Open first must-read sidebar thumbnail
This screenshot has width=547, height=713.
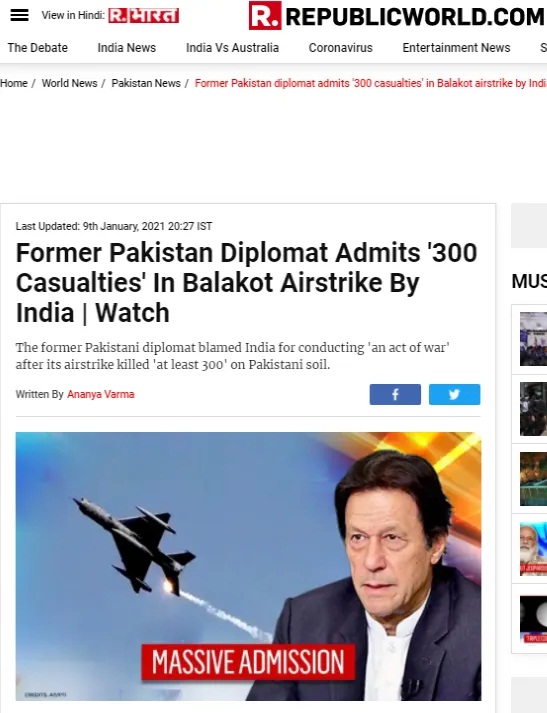[x=533, y=339]
